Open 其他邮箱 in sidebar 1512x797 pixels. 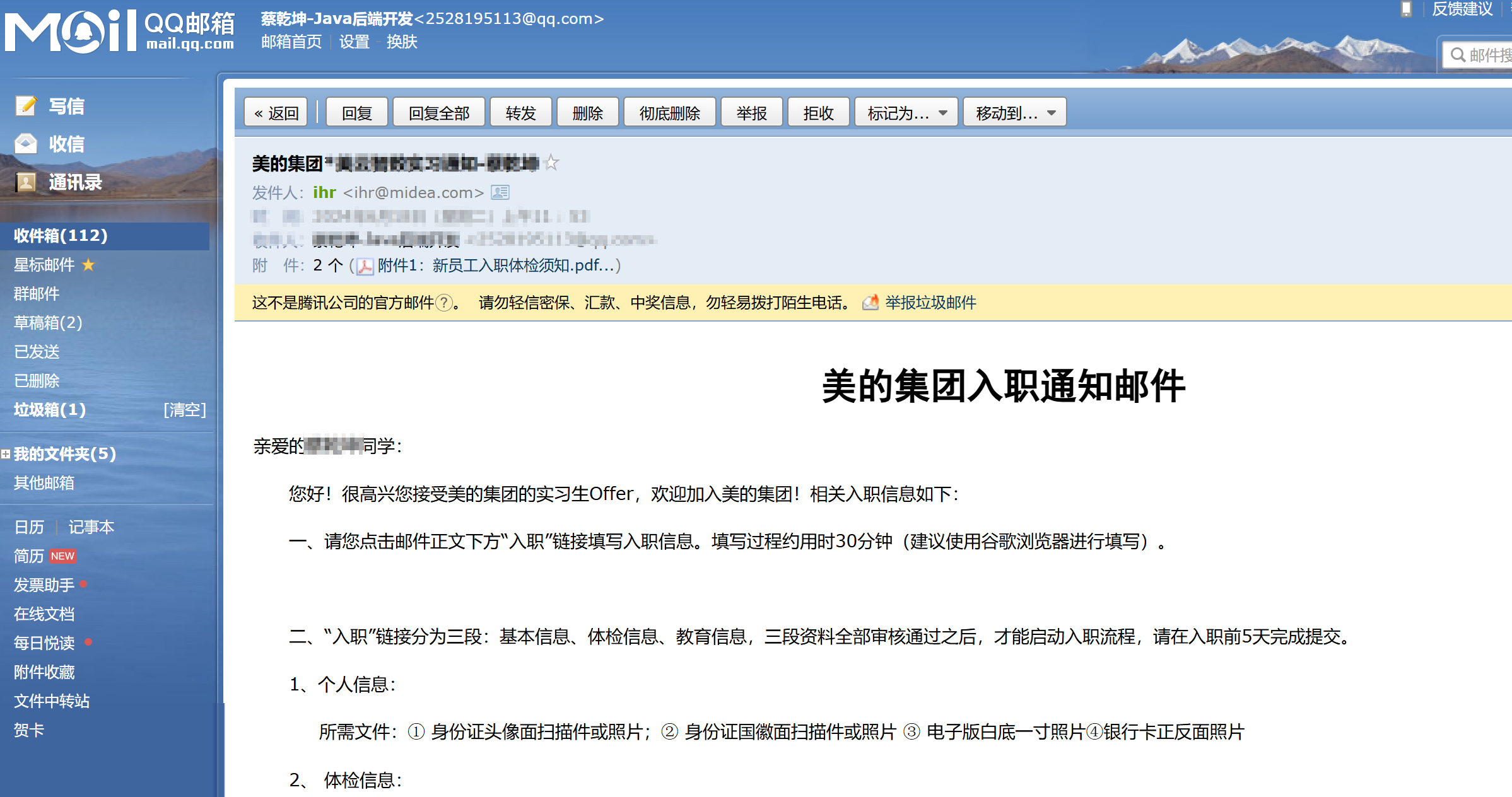click(x=44, y=483)
